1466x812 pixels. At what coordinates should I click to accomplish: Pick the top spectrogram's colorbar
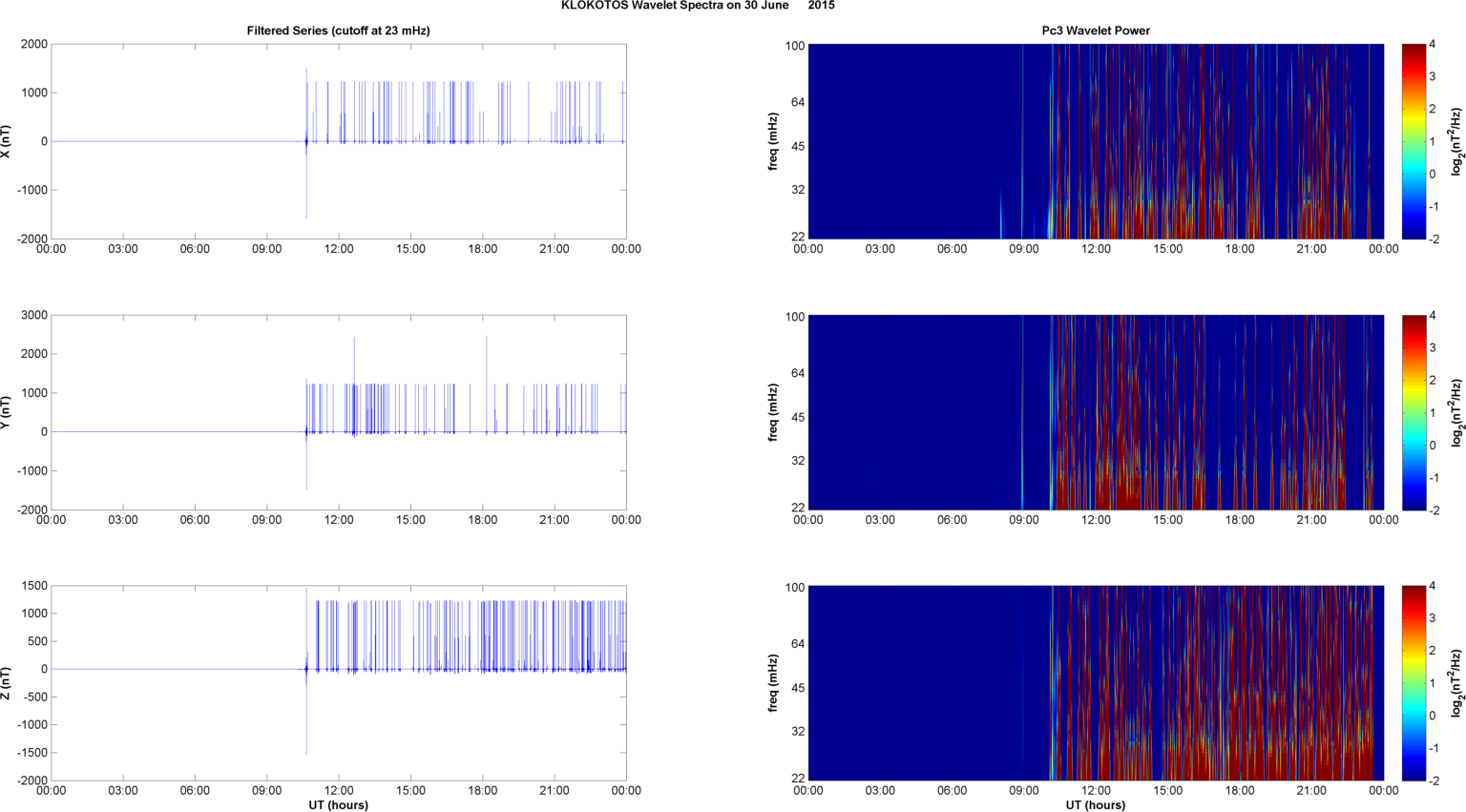tap(1413, 141)
